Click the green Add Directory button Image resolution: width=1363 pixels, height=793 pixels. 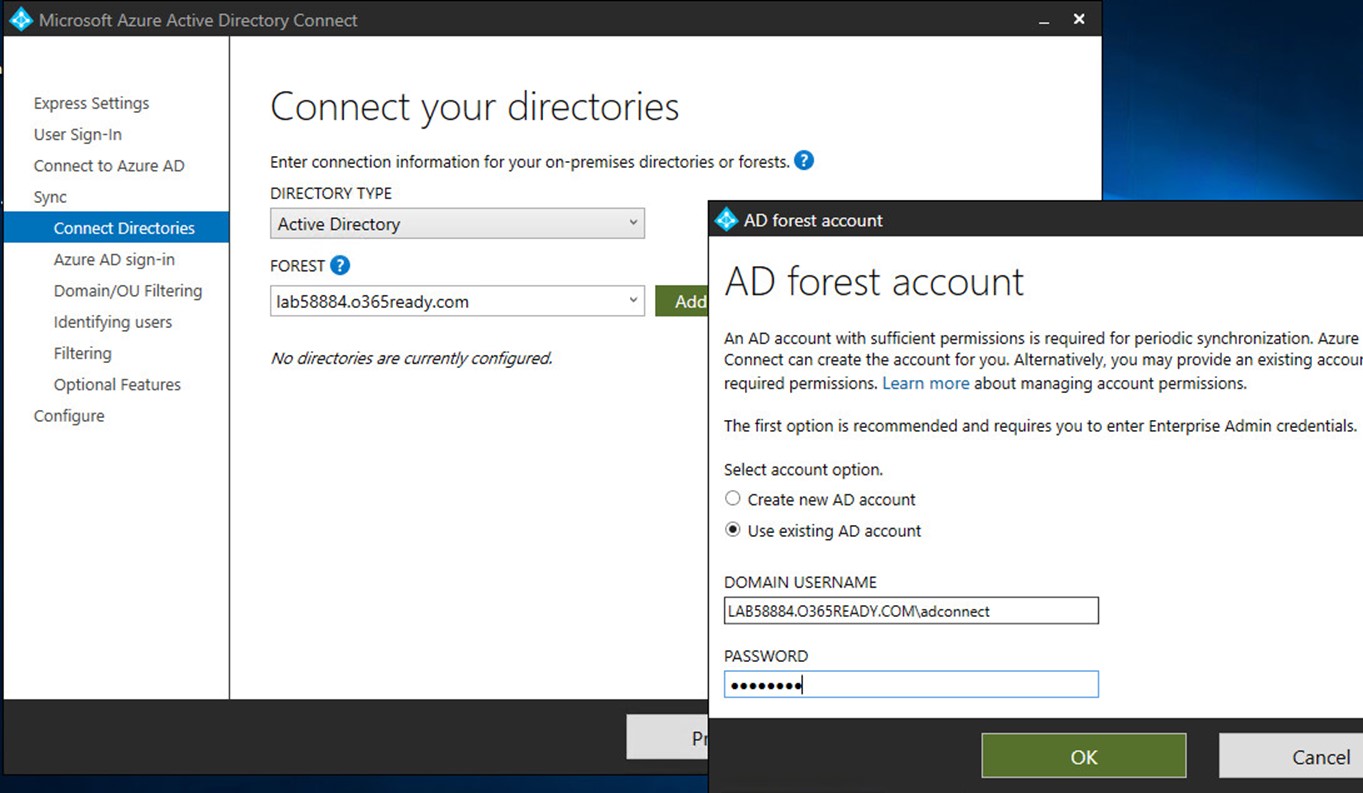[682, 301]
